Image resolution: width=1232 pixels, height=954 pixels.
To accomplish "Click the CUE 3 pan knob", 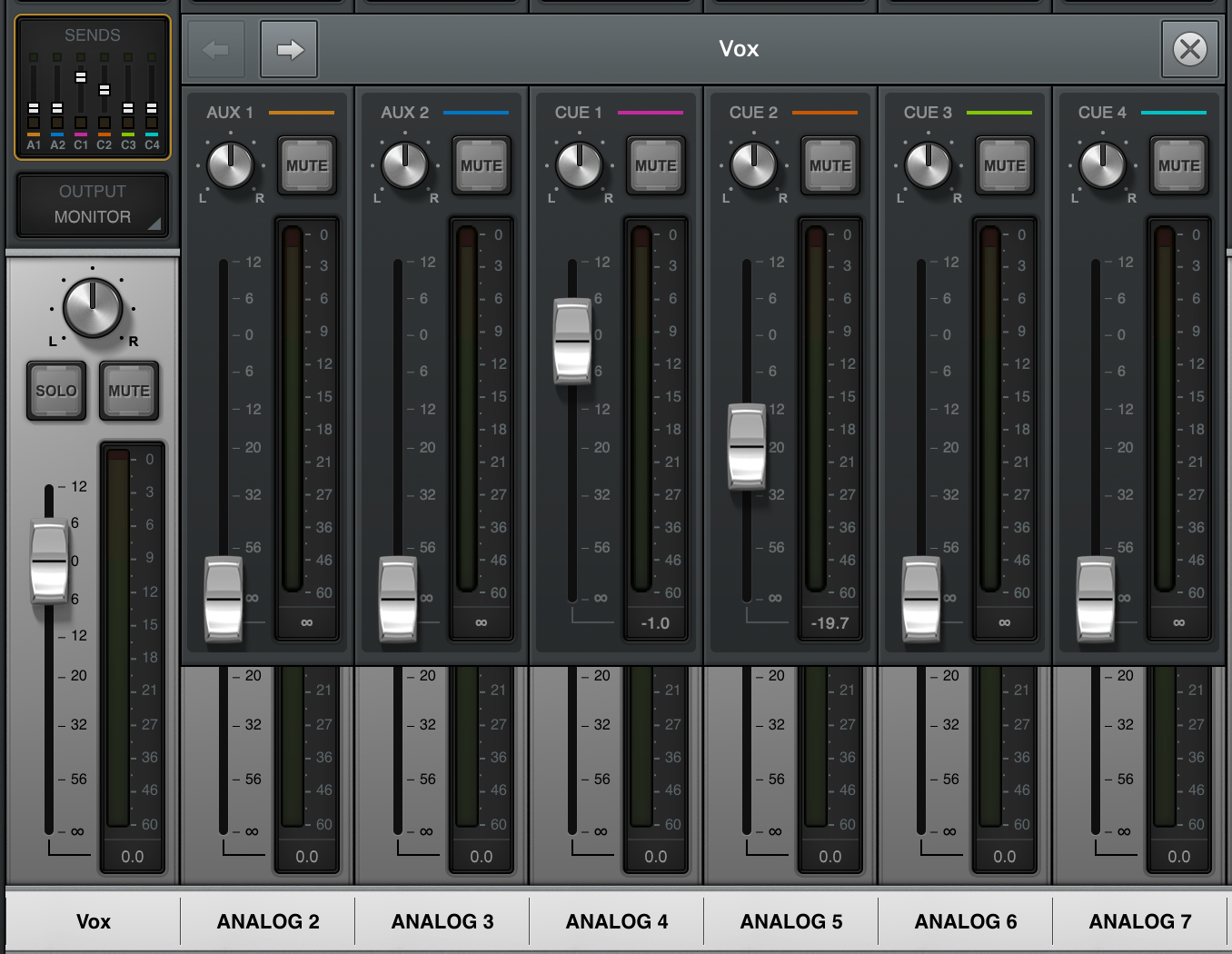I will tap(929, 164).
